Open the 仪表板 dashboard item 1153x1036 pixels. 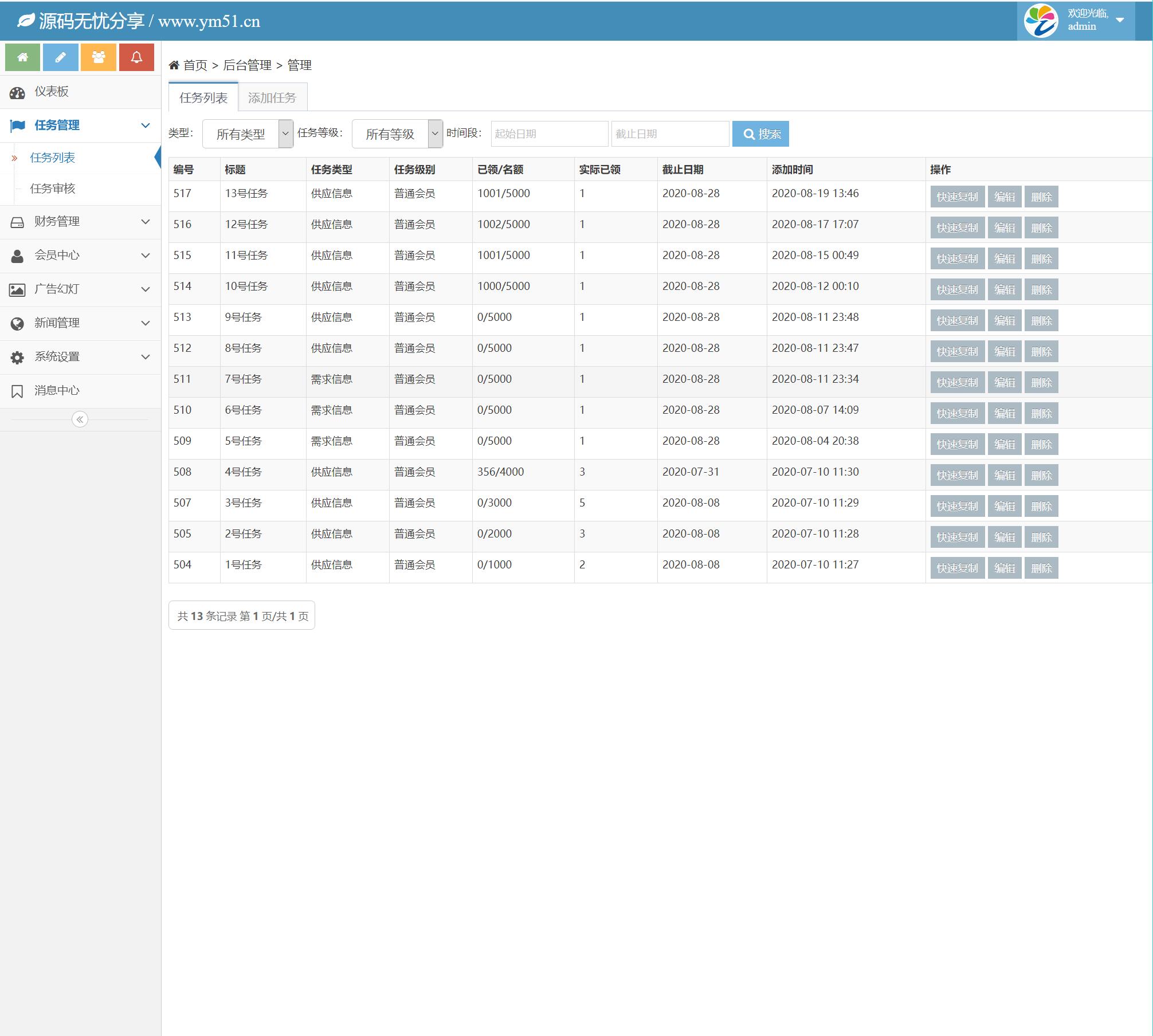(52, 92)
